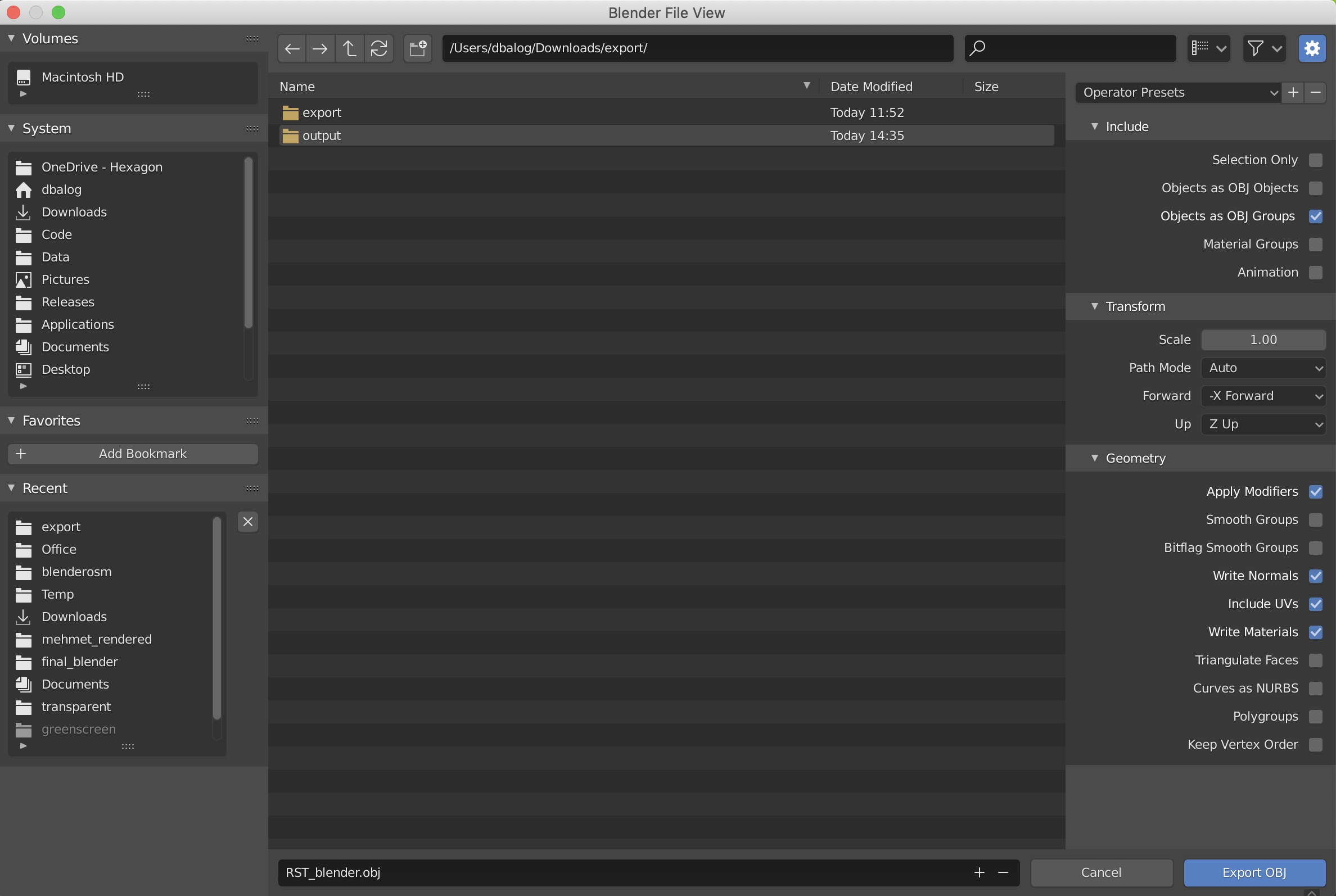The width and height of the screenshot is (1336, 896).
Task: Go to parent directory arrow
Action: [x=349, y=48]
